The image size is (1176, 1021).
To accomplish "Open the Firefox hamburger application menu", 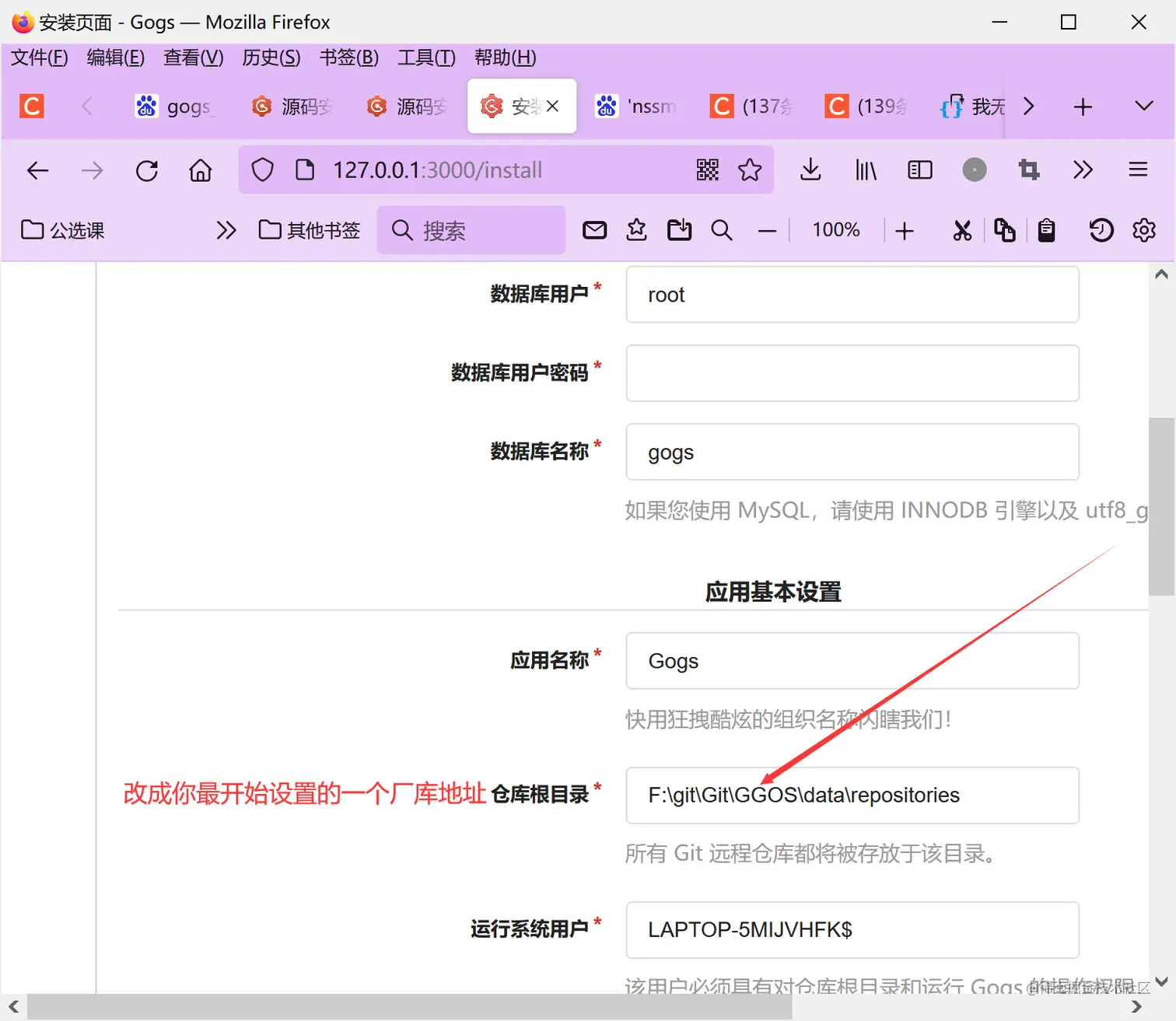I will pos(1138,170).
